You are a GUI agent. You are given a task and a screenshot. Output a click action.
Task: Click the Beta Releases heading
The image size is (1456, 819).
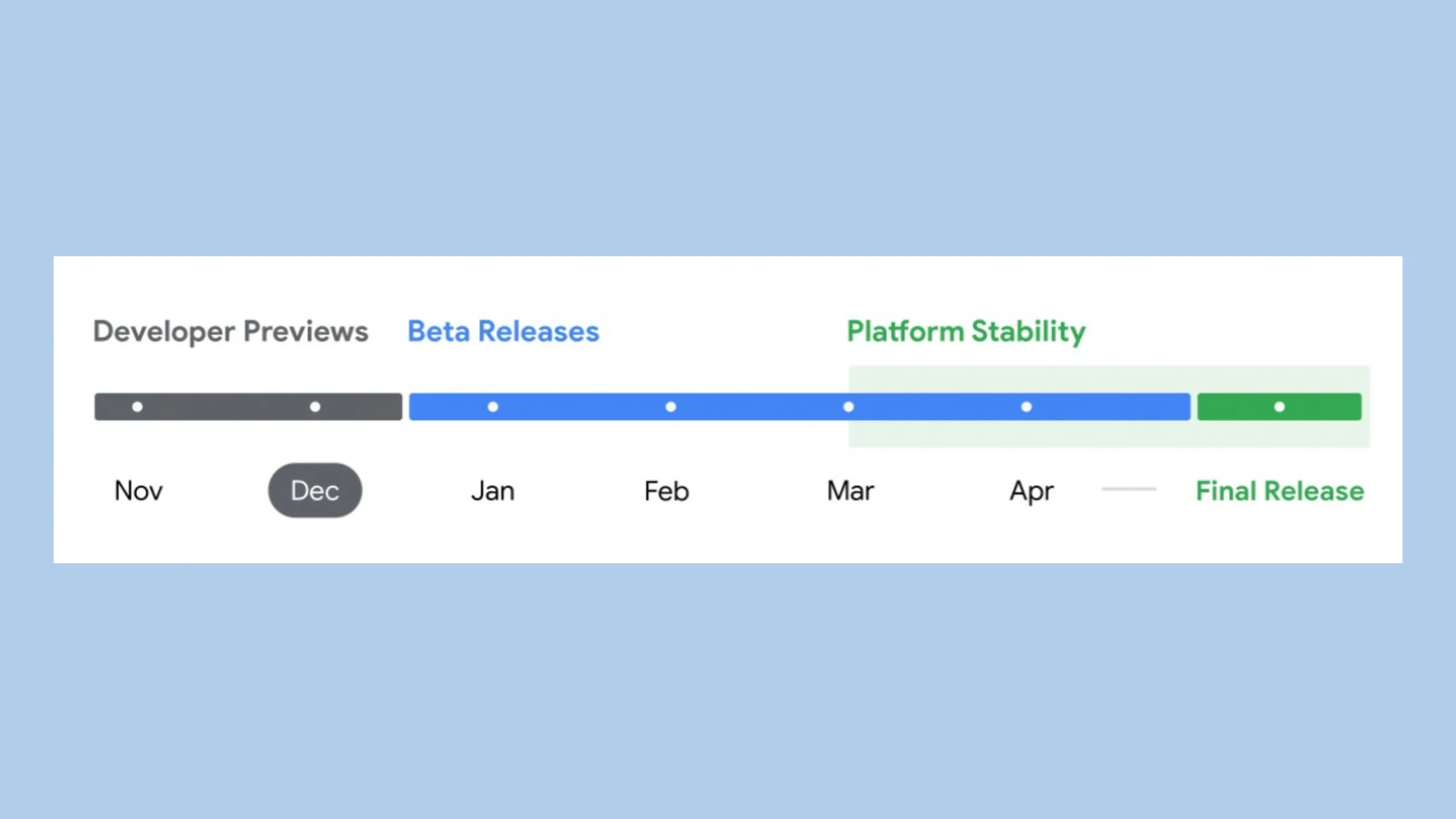pyautogui.click(x=503, y=331)
